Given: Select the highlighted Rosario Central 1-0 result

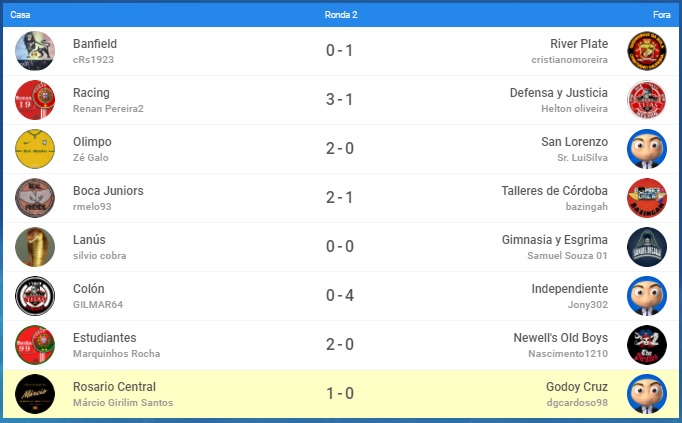Looking at the screenshot, I should (340, 393).
